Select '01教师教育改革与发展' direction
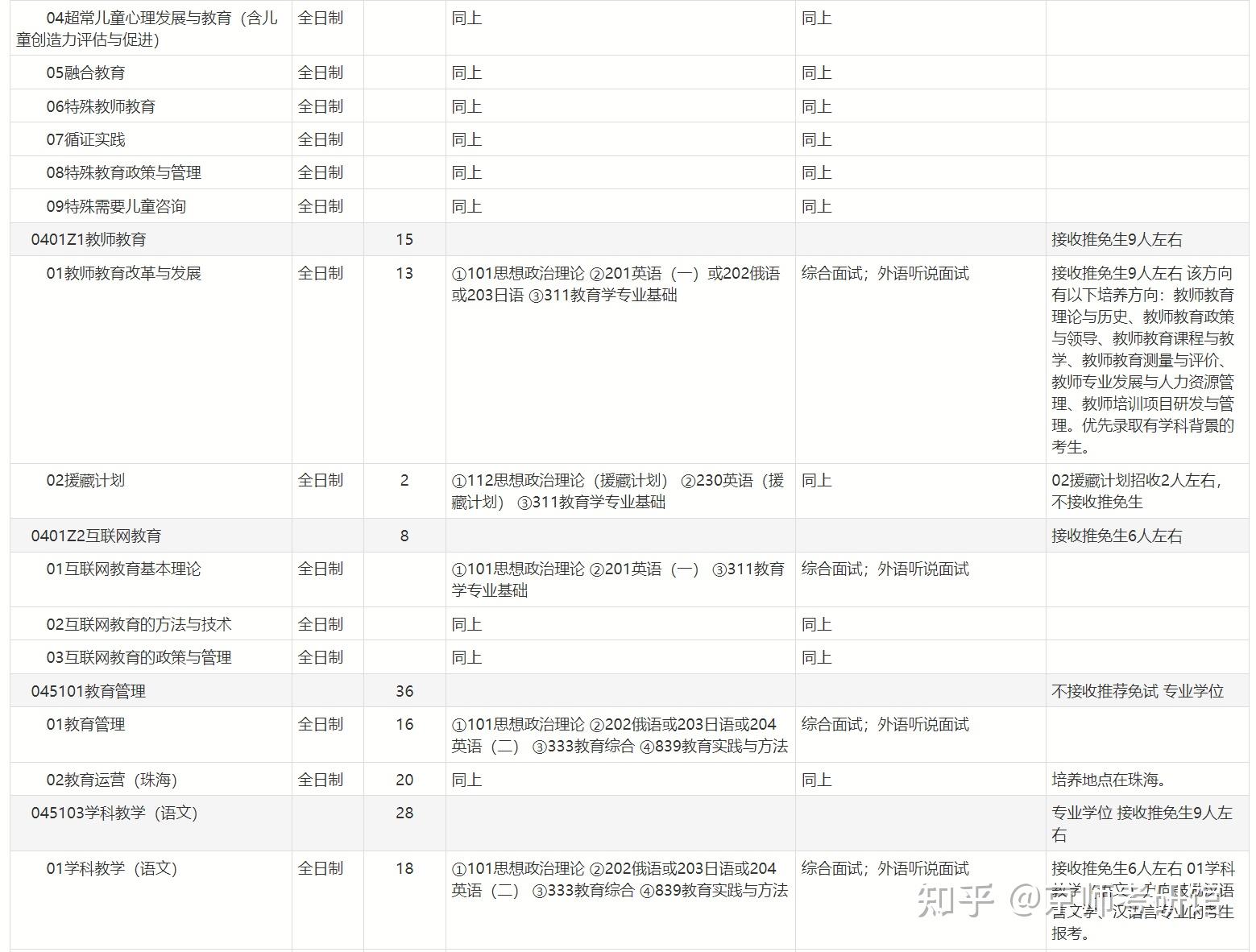The image size is (1256, 952). tap(123, 273)
